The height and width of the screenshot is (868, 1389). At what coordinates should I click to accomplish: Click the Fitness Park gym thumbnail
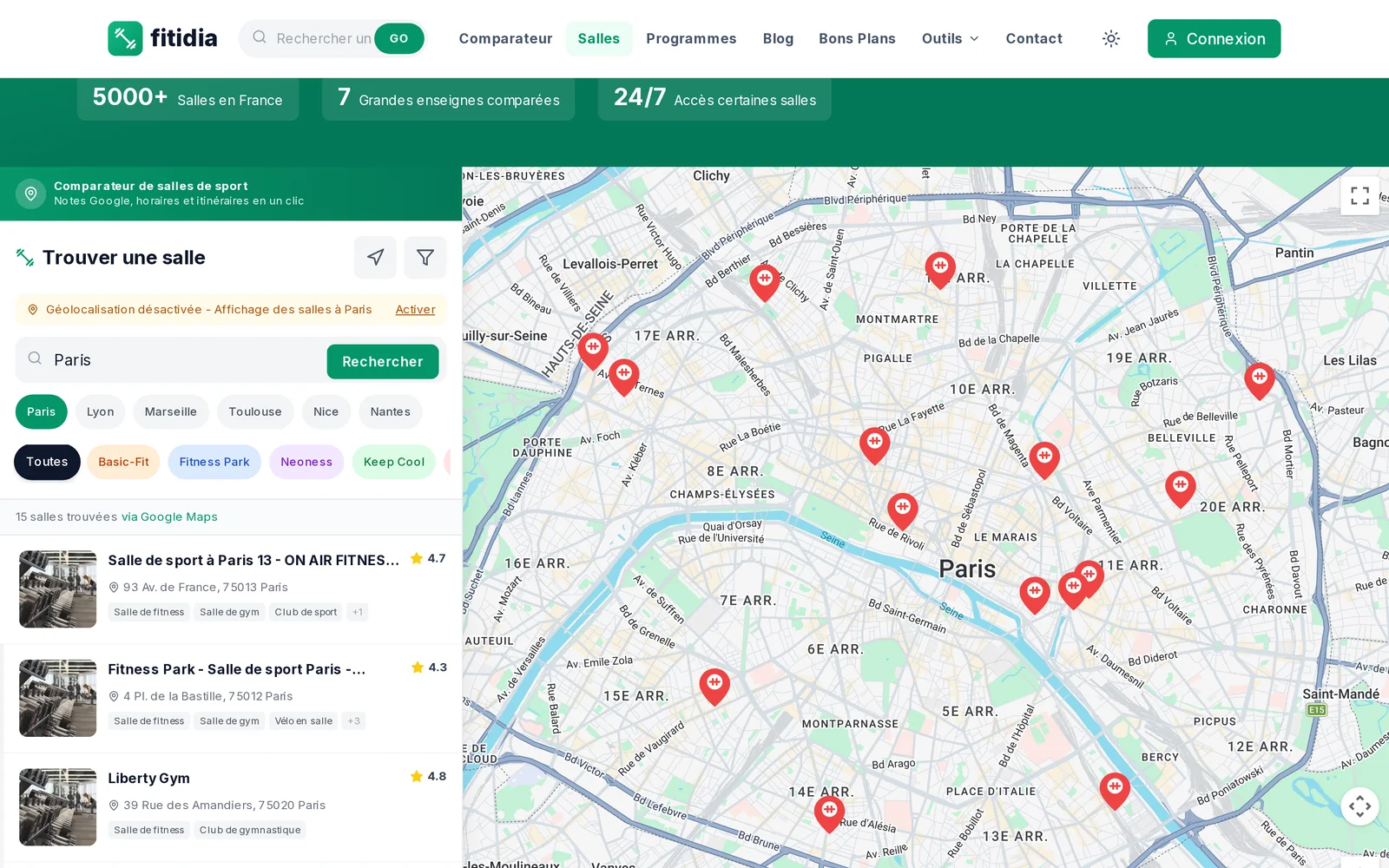pos(58,698)
